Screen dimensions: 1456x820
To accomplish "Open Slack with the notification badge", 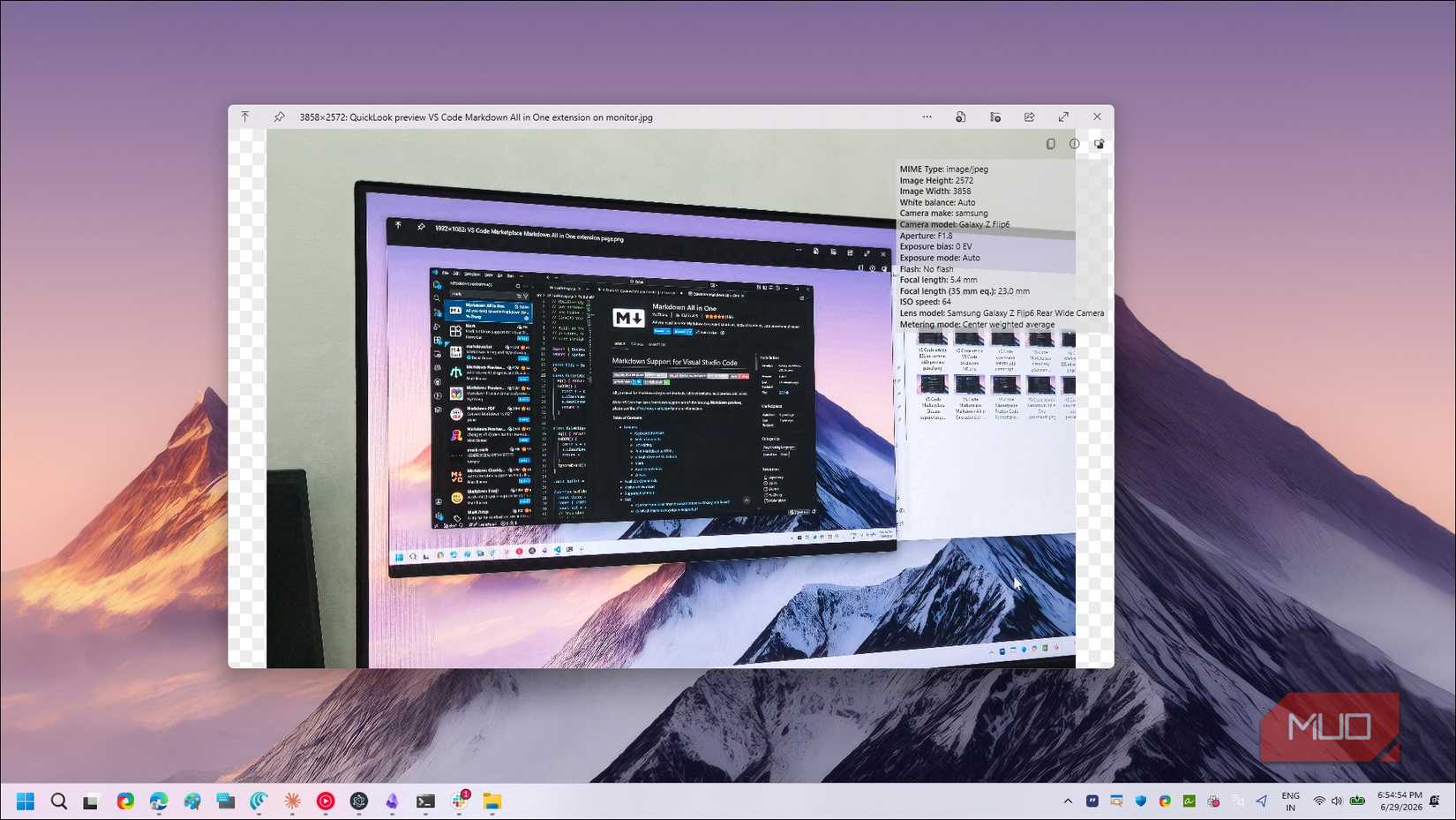I will tap(460, 801).
